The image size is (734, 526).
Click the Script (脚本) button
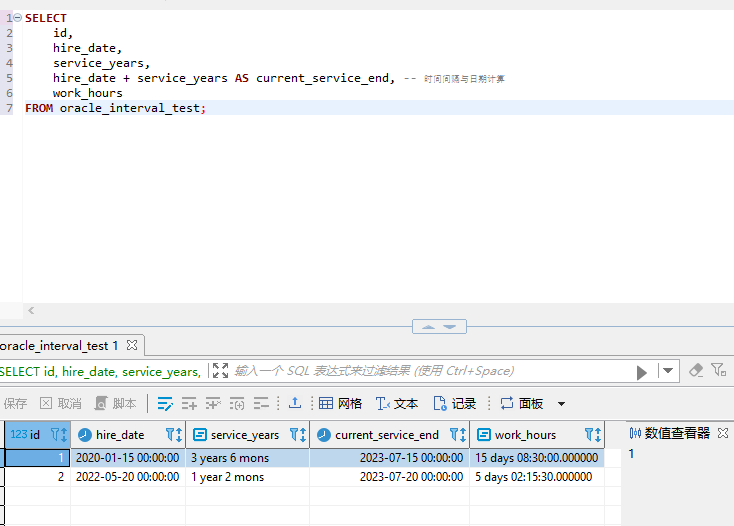tap(115, 404)
